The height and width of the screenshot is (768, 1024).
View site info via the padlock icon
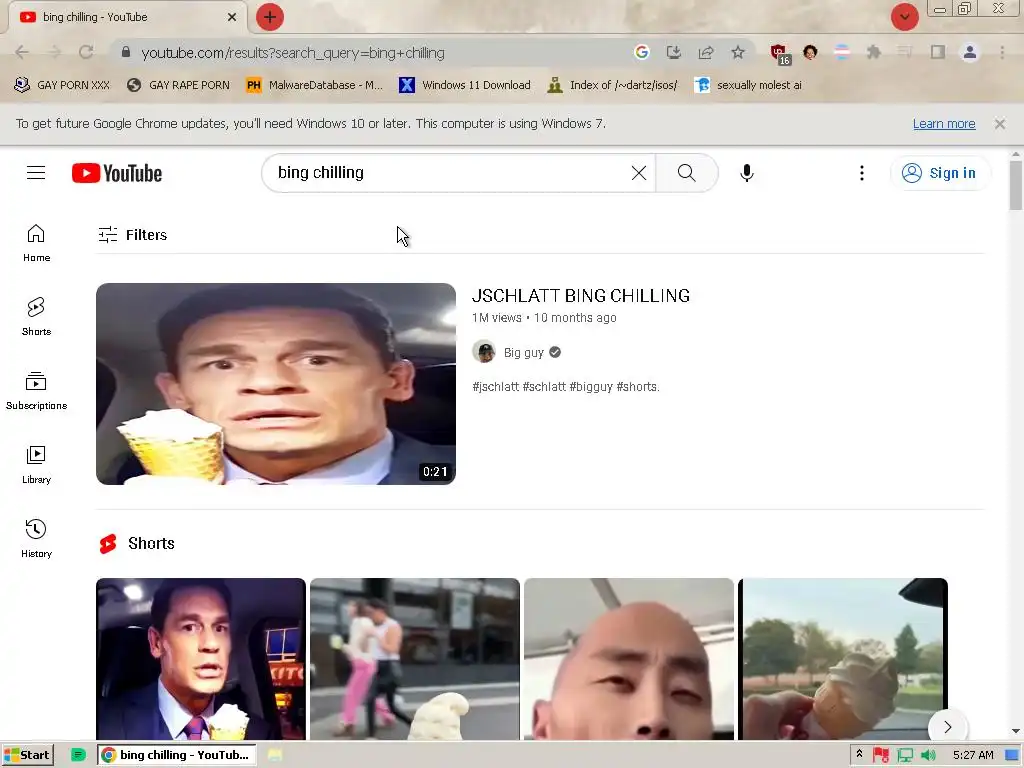click(126, 52)
